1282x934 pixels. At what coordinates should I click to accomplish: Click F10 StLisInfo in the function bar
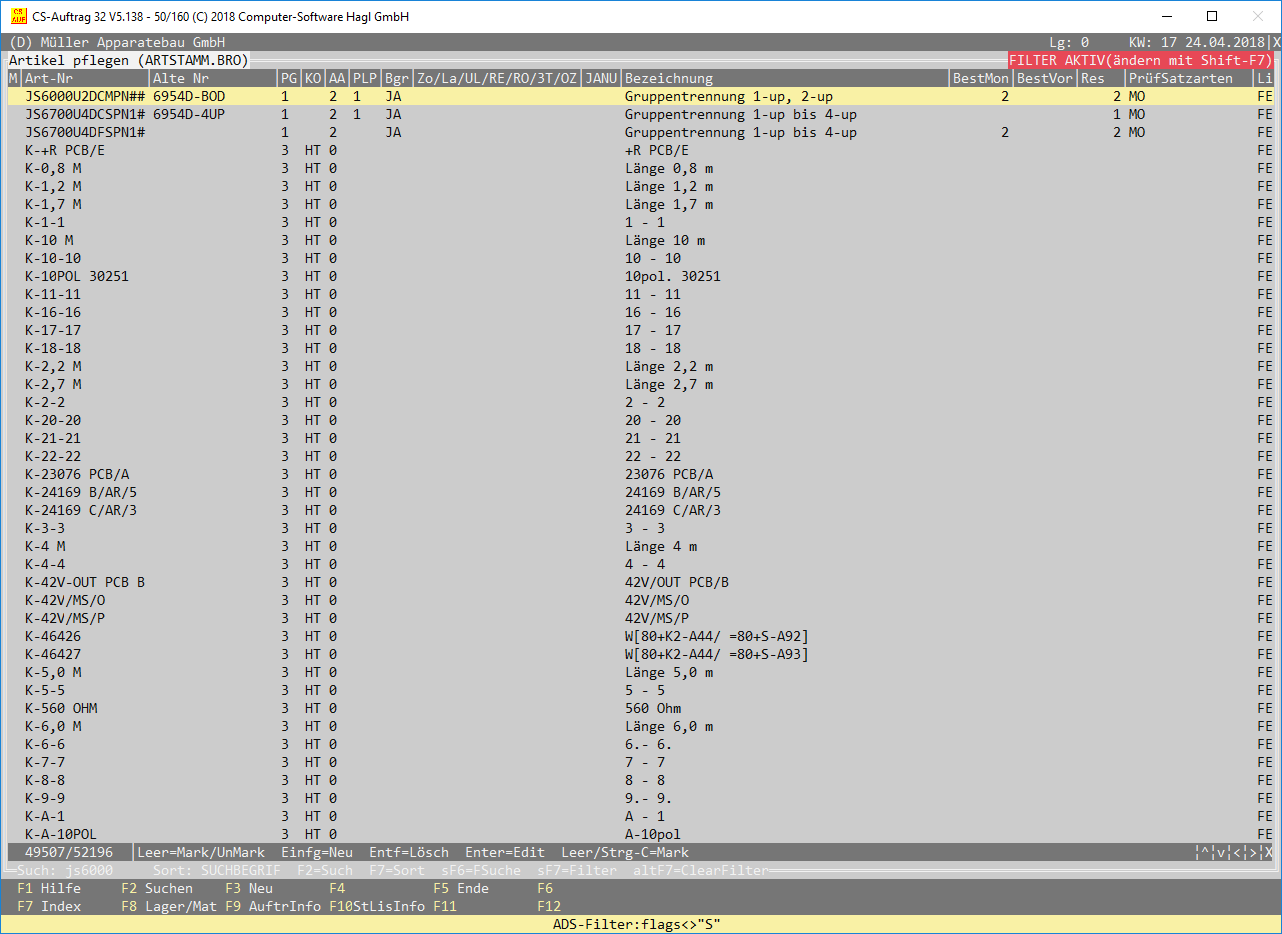[376, 906]
